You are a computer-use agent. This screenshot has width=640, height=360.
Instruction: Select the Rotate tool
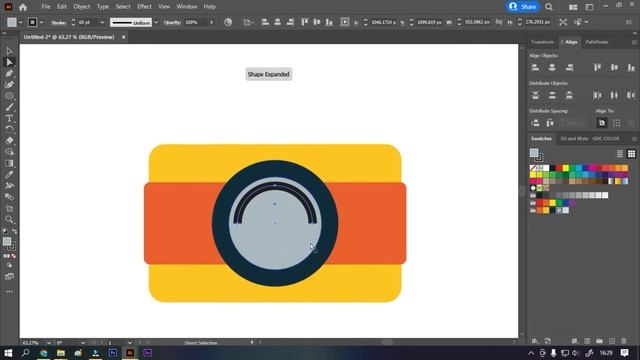[9, 129]
